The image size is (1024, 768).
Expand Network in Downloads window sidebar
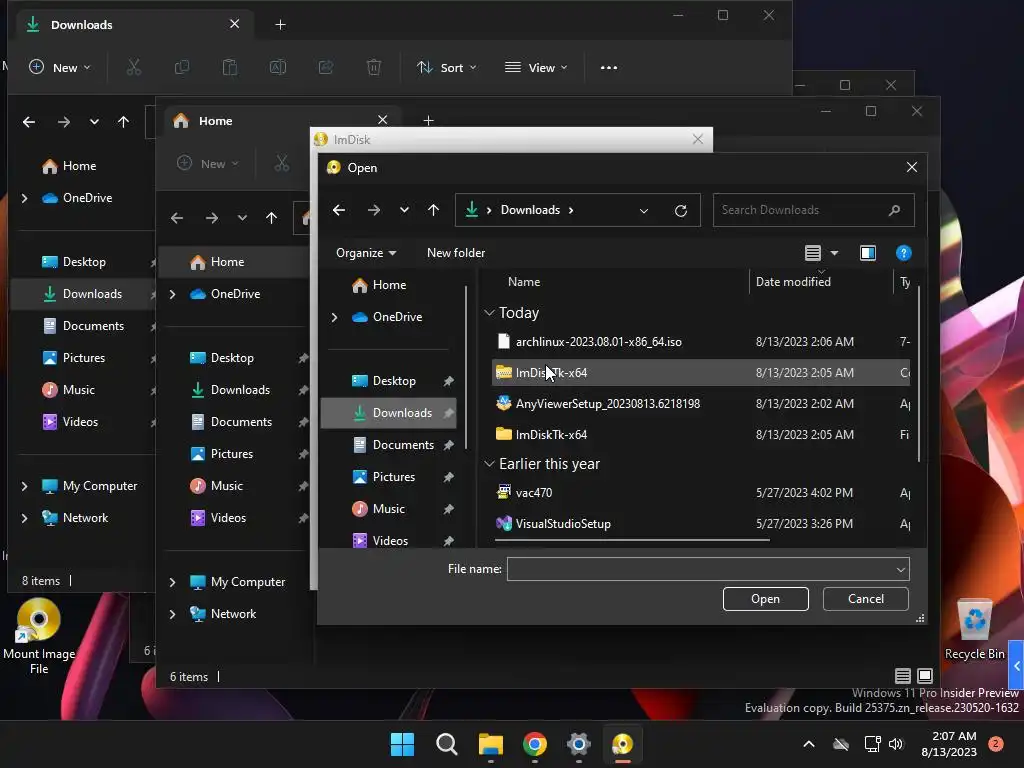(x=24, y=519)
